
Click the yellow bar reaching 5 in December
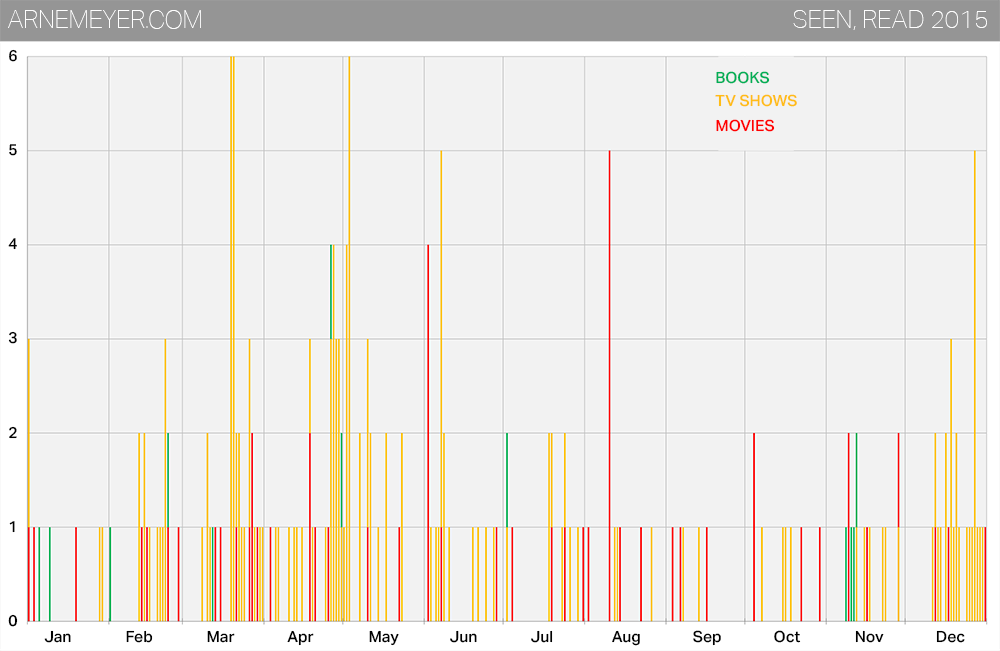[x=974, y=386]
